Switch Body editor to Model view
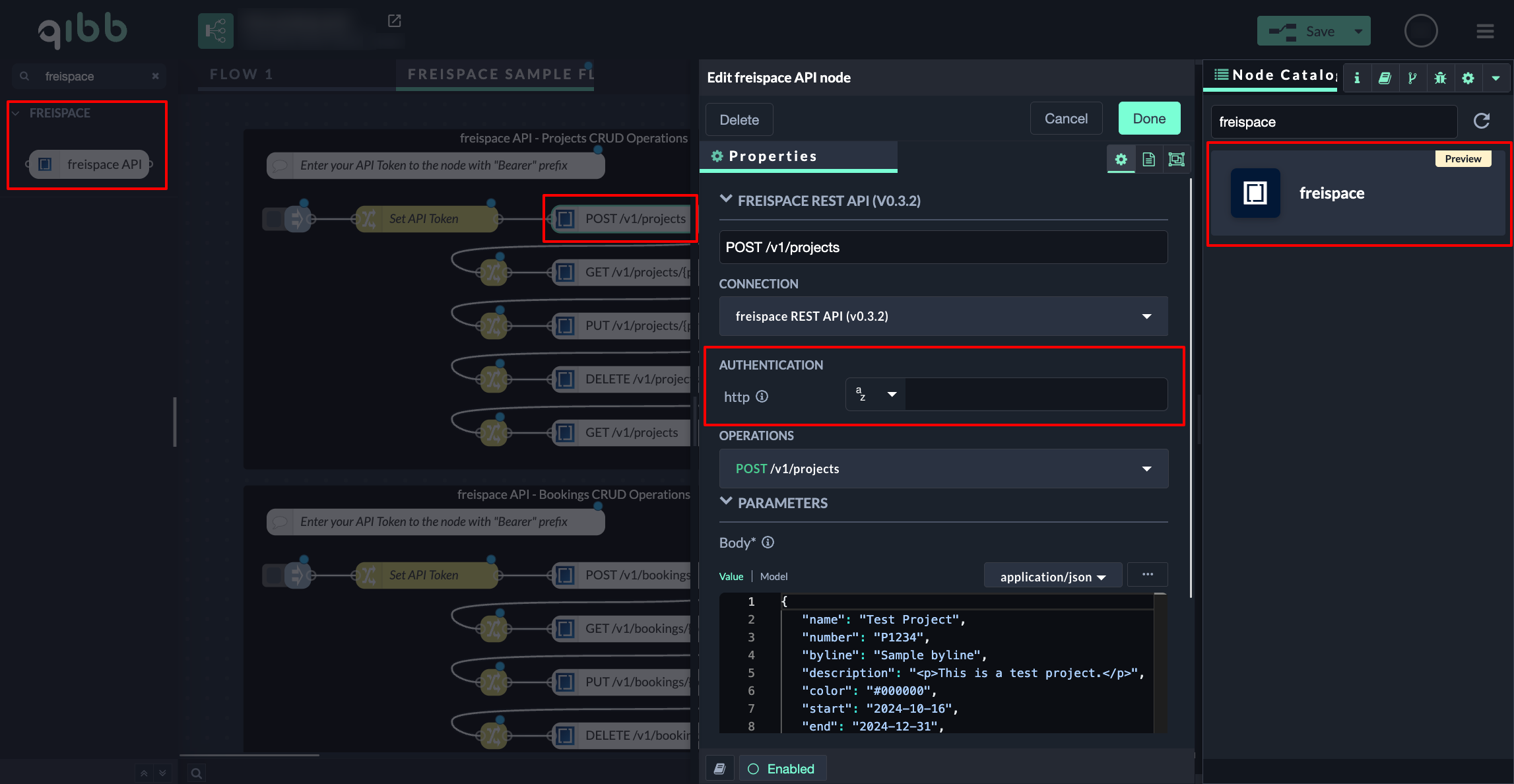1514x784 pixels. click(773, 576)
